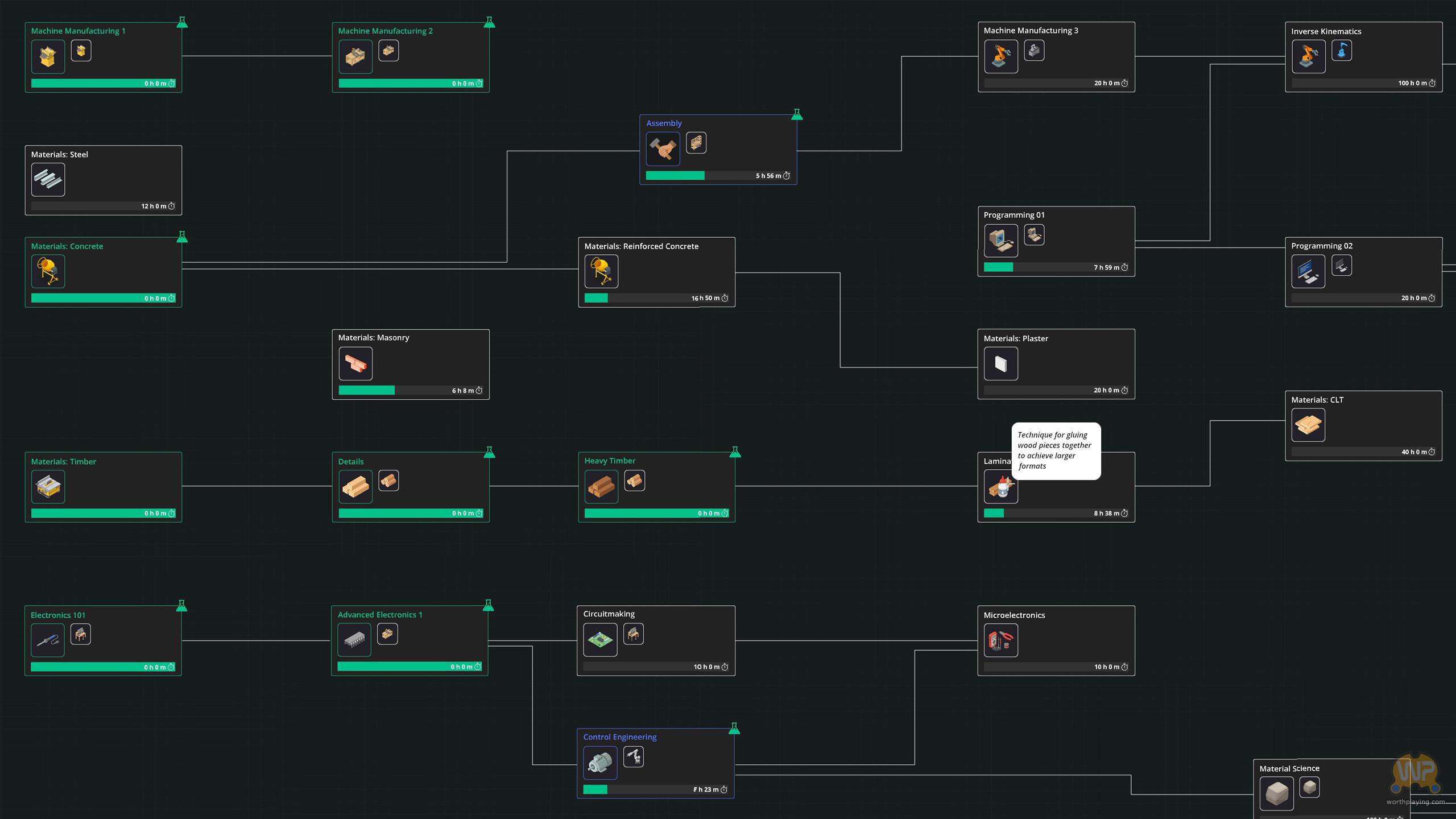Click the flask marker on Control Engineering
This screenshot has width=1456, height=819.
[x=734, y=729]
